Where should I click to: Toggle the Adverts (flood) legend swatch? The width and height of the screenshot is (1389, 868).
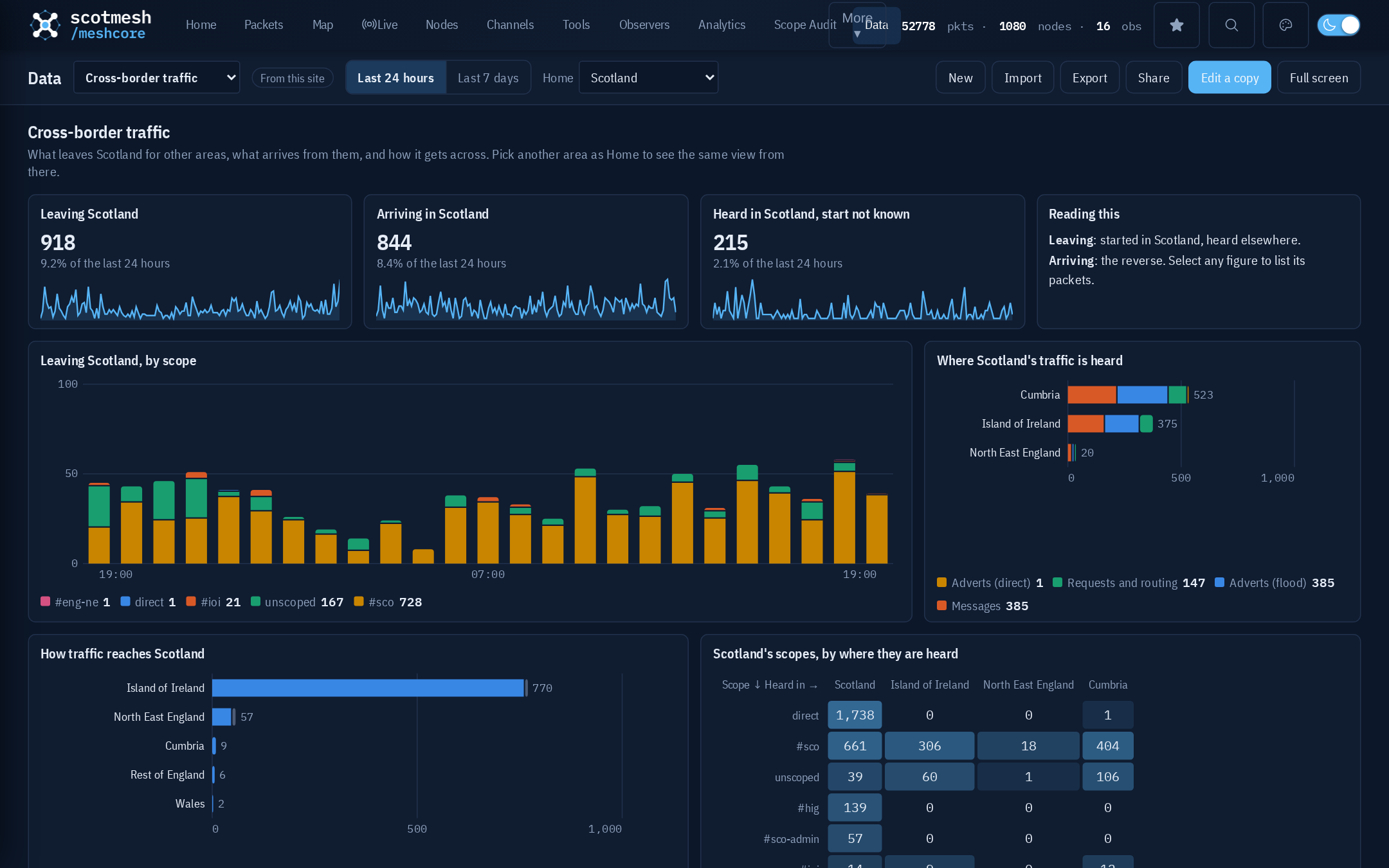[x=1219, y=583]
